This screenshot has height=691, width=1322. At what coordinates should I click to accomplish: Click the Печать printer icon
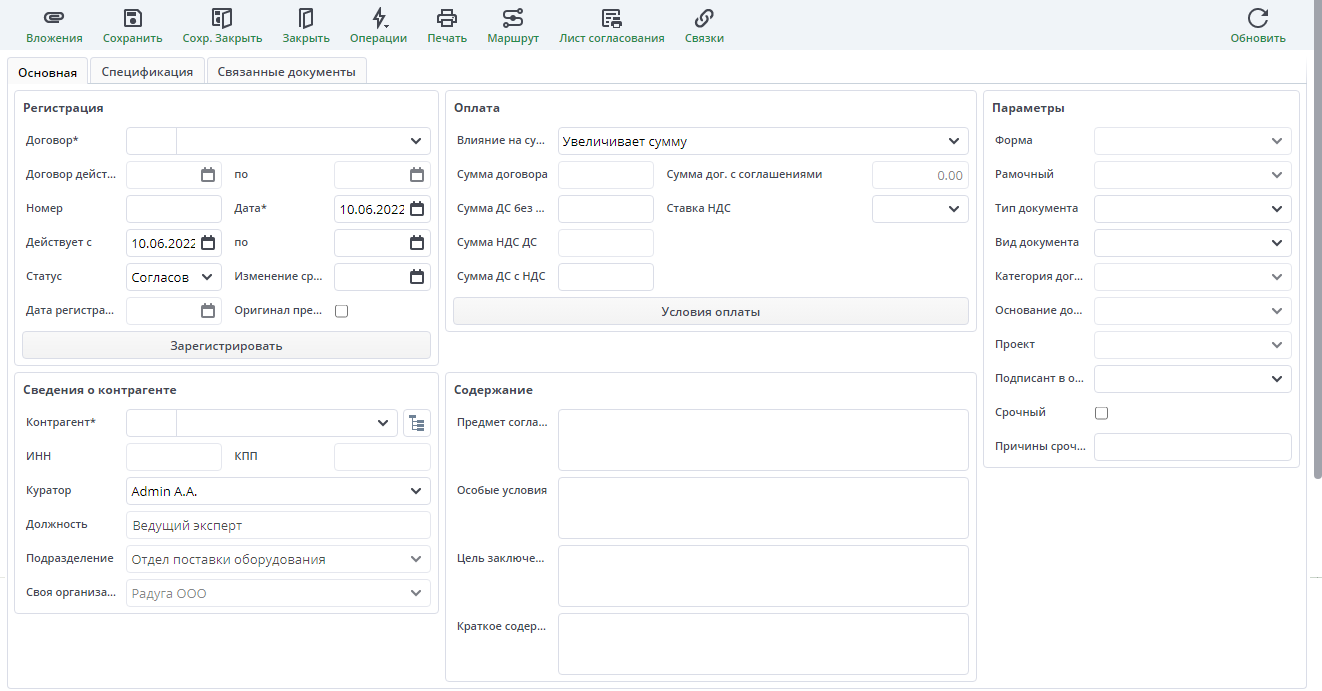(447, 18)
